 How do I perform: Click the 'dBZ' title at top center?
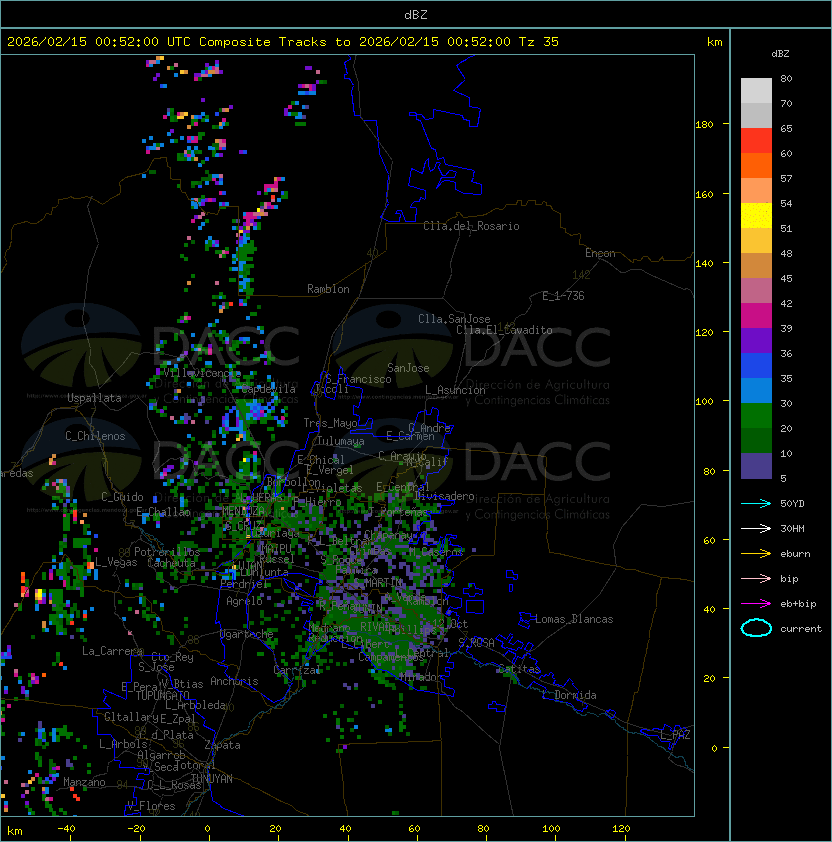point(416,14)
